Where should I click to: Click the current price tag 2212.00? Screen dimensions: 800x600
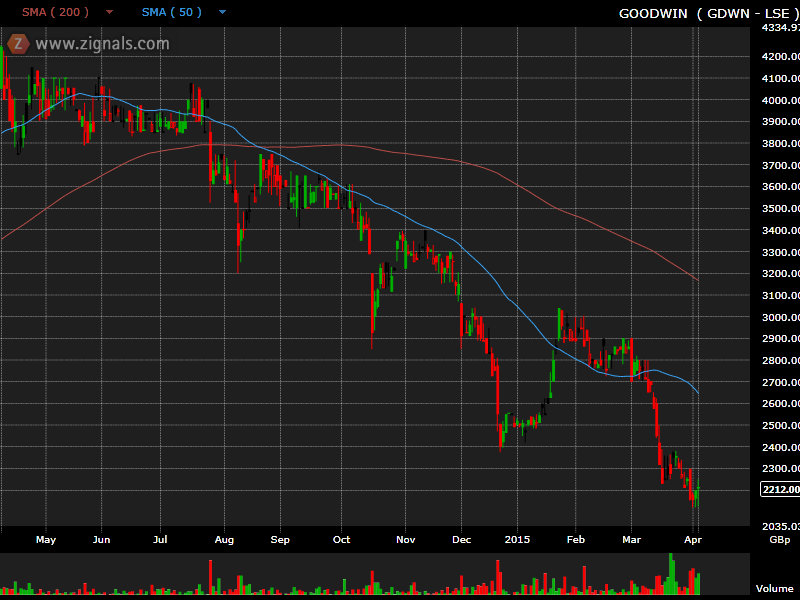click(780, 489)
